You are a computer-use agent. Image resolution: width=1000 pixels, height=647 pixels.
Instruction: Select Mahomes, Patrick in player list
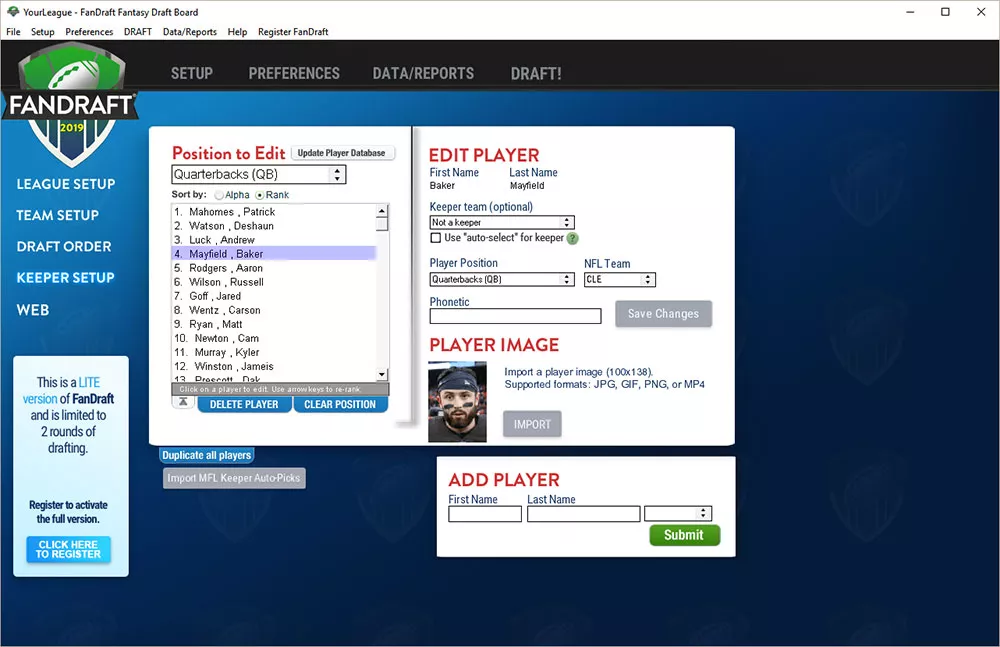274,212
